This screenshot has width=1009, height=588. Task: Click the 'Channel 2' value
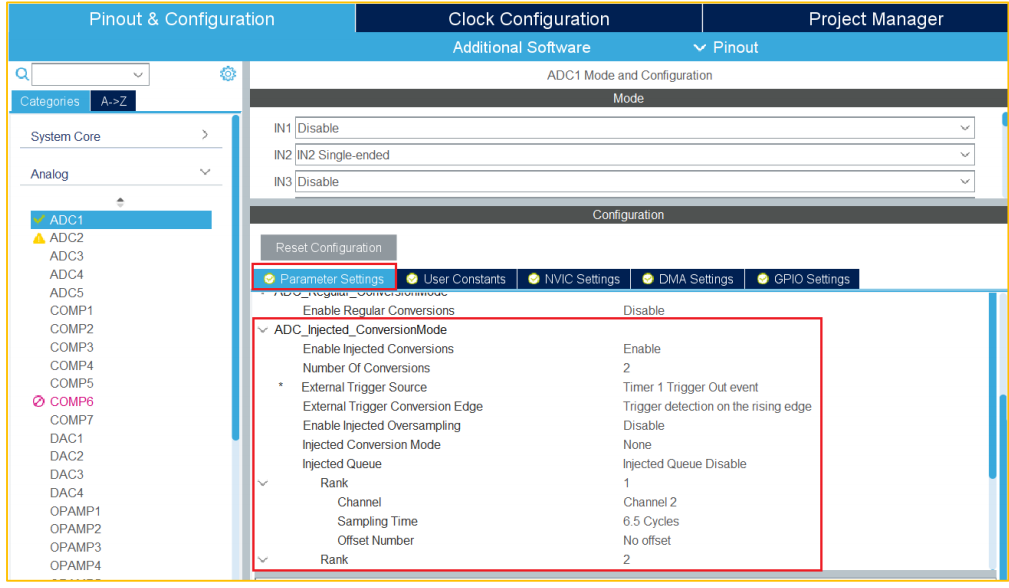pyautogui.click(x=649, y=502)
